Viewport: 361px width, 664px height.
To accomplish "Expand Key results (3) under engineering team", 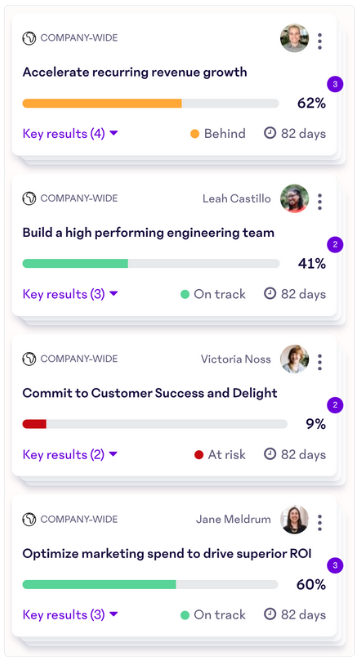I will [70, 294].
